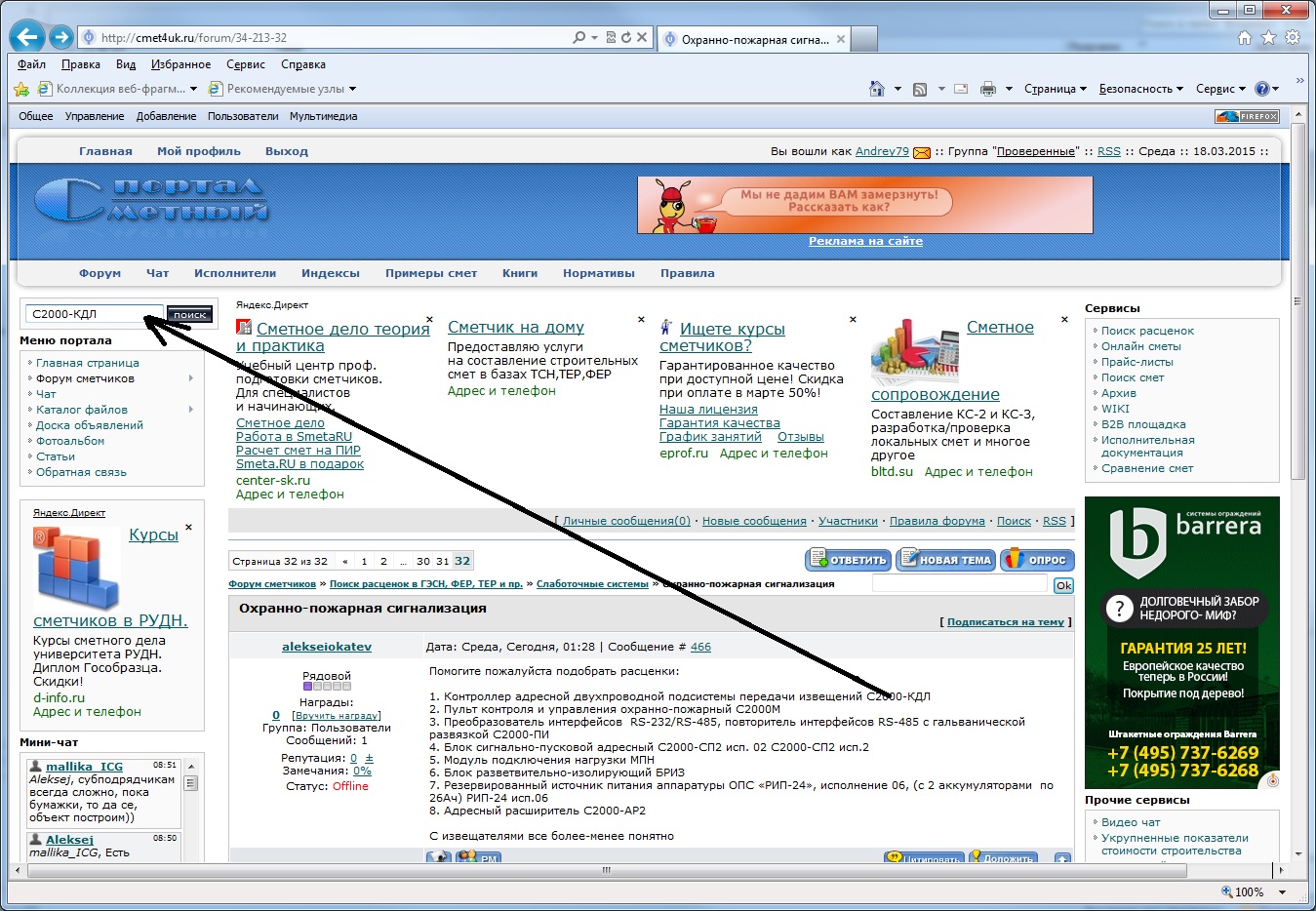
Task: Open the 'Правка' menu
Action: [x=80, y=64]
